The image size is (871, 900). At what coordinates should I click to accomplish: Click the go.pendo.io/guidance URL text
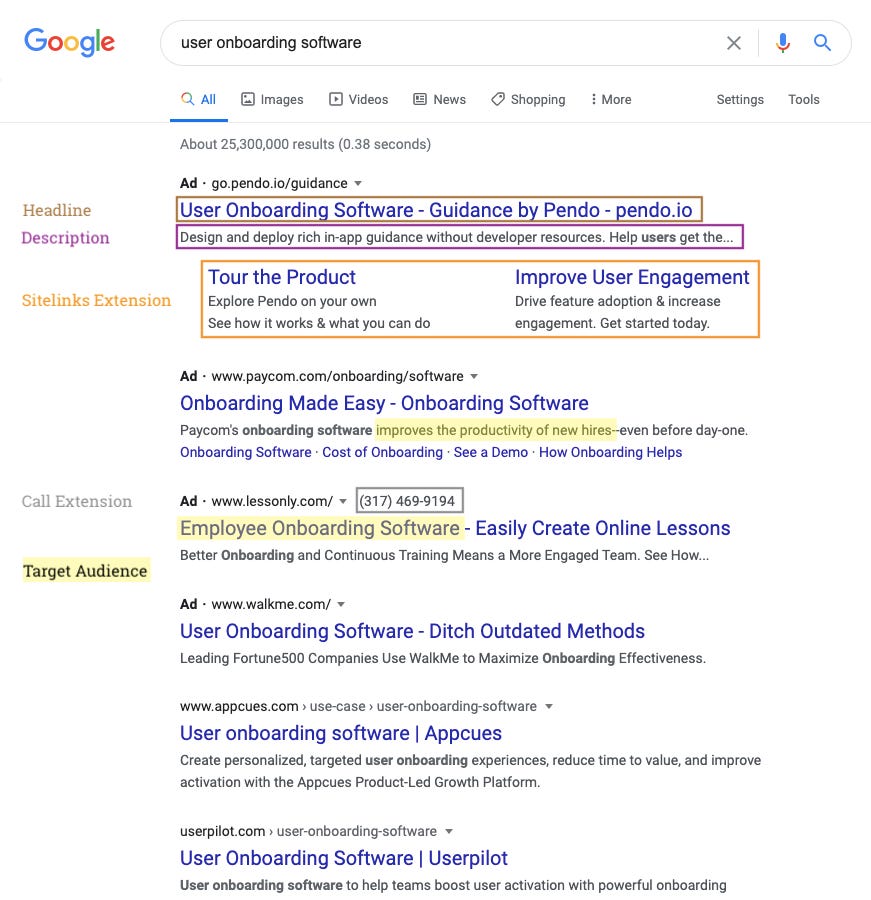pos(280,183)
